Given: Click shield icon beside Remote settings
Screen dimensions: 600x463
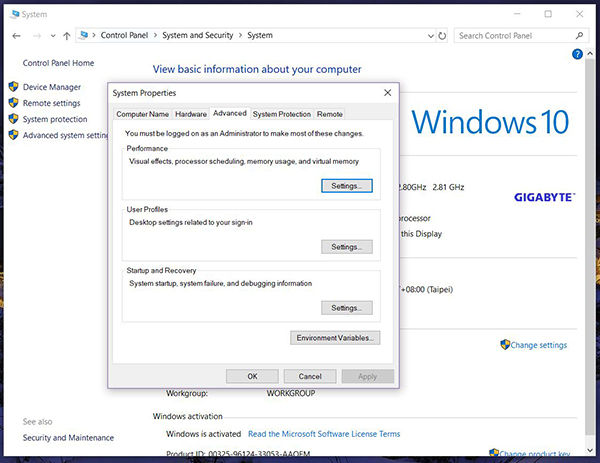Looking at the screenshot, I should (13, 103).
